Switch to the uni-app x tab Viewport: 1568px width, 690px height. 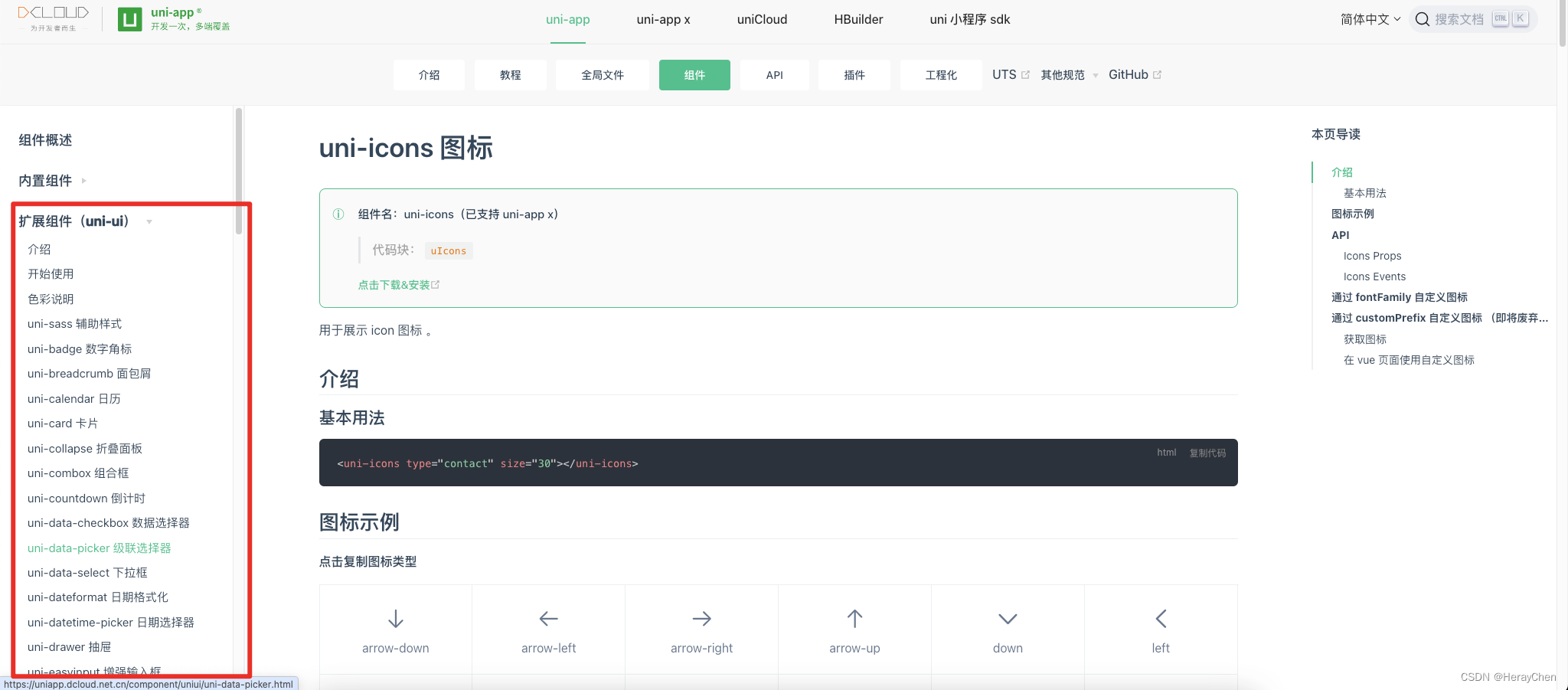click(x=663, y=20)
